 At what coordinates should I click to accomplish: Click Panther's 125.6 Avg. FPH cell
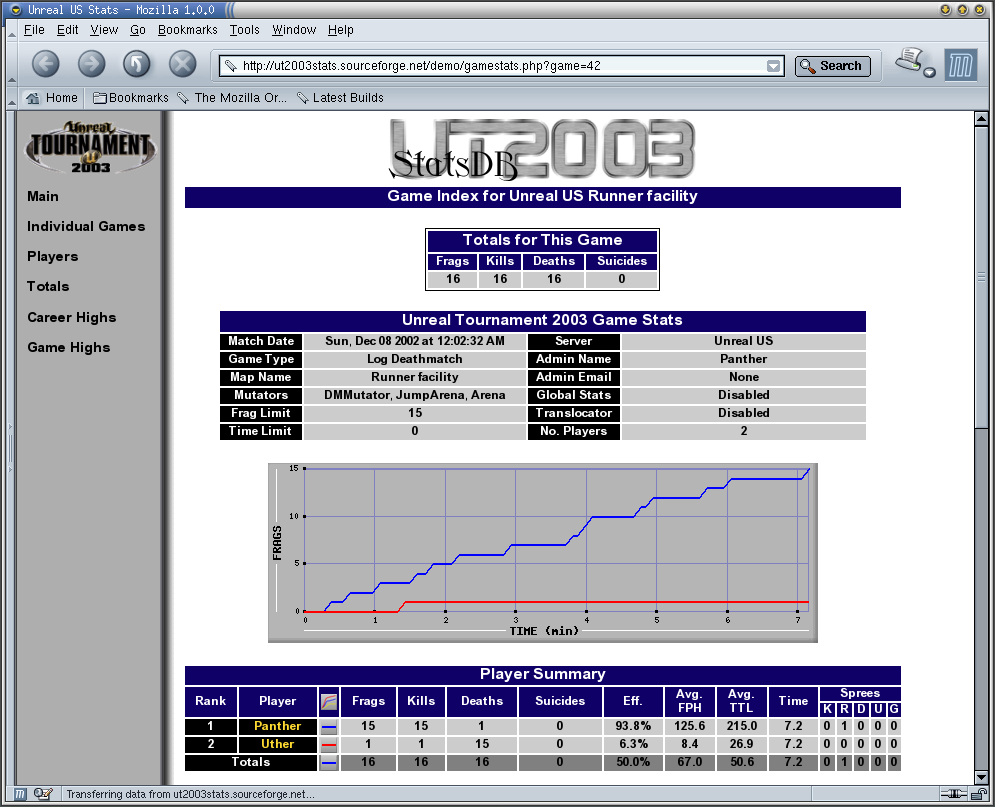pos(690,726)
